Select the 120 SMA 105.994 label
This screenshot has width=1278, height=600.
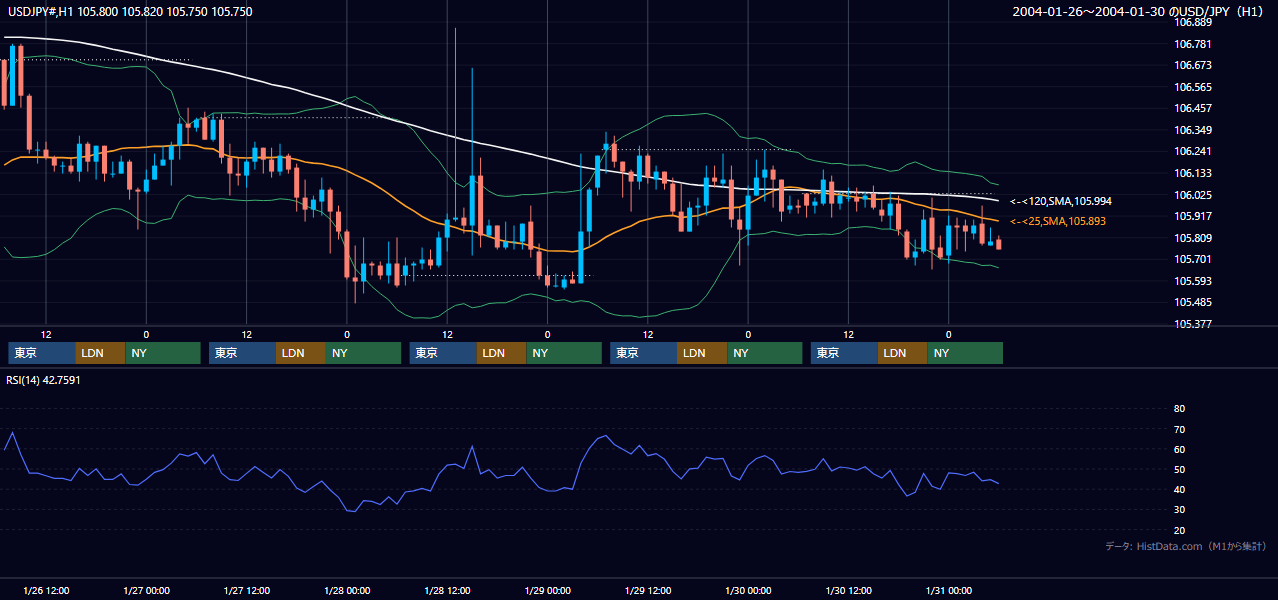[x=1061, y=201]
